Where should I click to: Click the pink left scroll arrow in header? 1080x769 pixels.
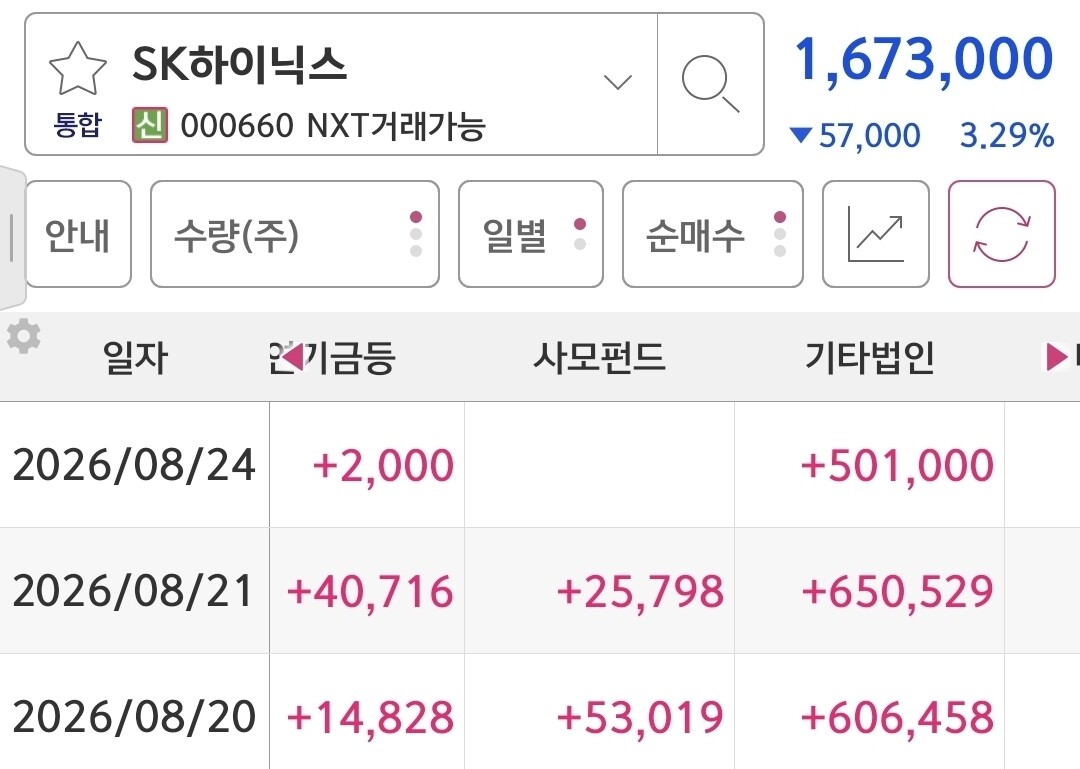tap(293, 357)
